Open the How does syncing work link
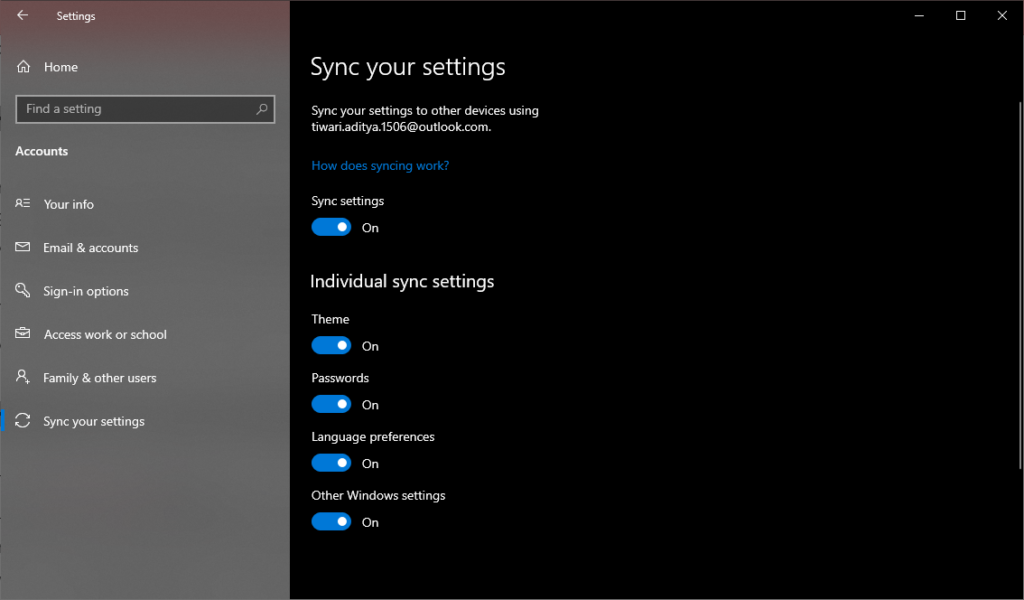Screen dimensions: 1024x600 (380, 165)
